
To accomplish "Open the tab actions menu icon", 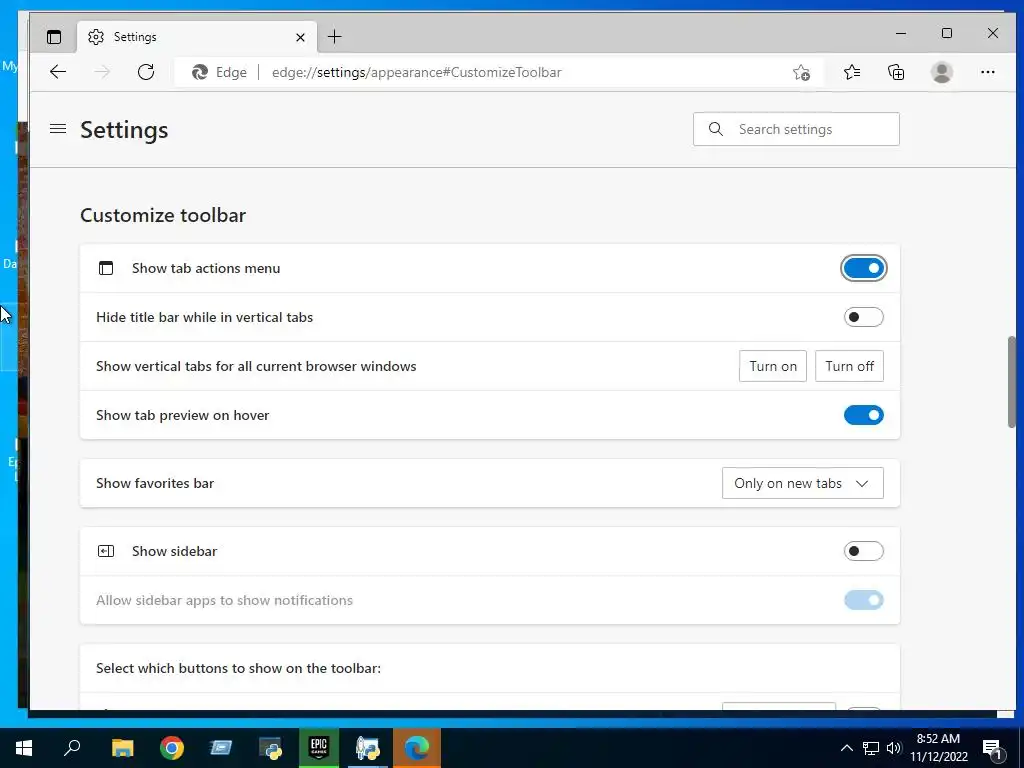I will pos(54,37).
